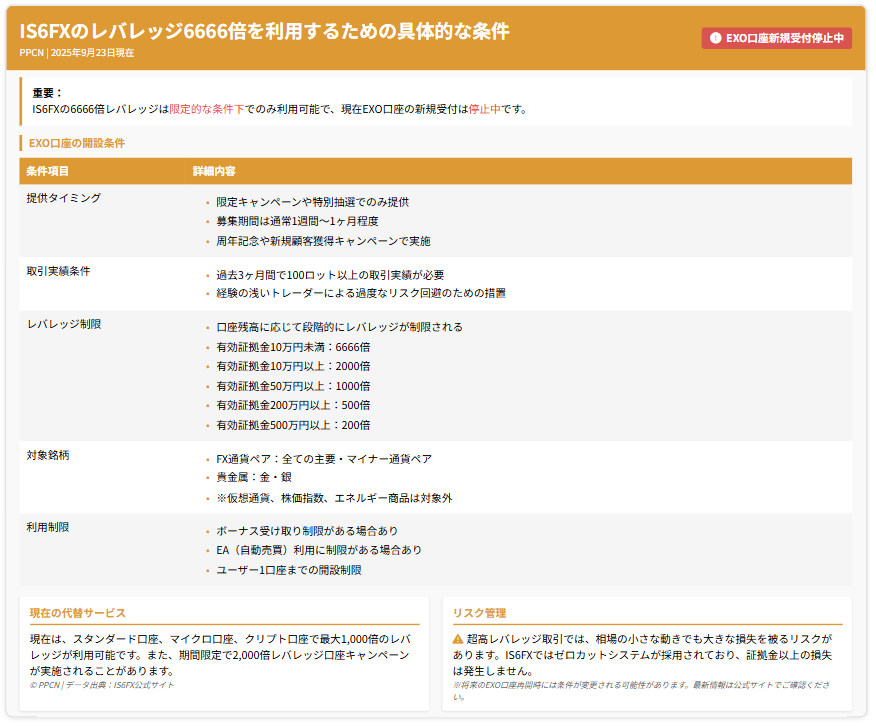
Task: Click the 詳細内容 column header
Action: pos(214,172)
